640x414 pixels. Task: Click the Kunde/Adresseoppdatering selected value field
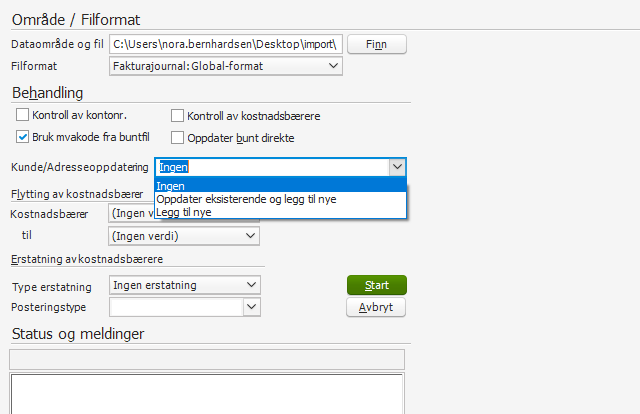click(270, 167)
